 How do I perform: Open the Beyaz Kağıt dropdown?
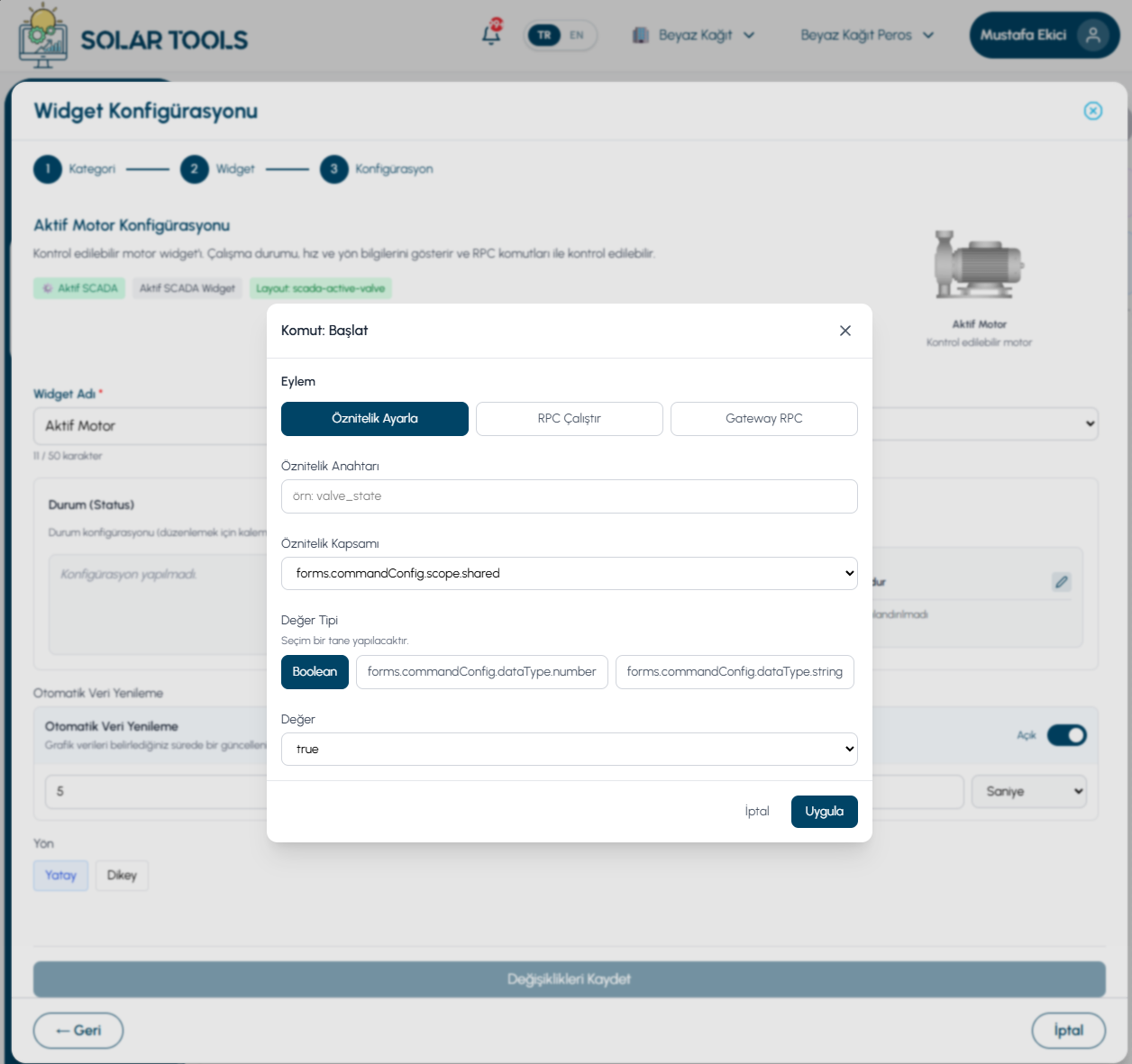pyautogui.click(x=694, y=35)
